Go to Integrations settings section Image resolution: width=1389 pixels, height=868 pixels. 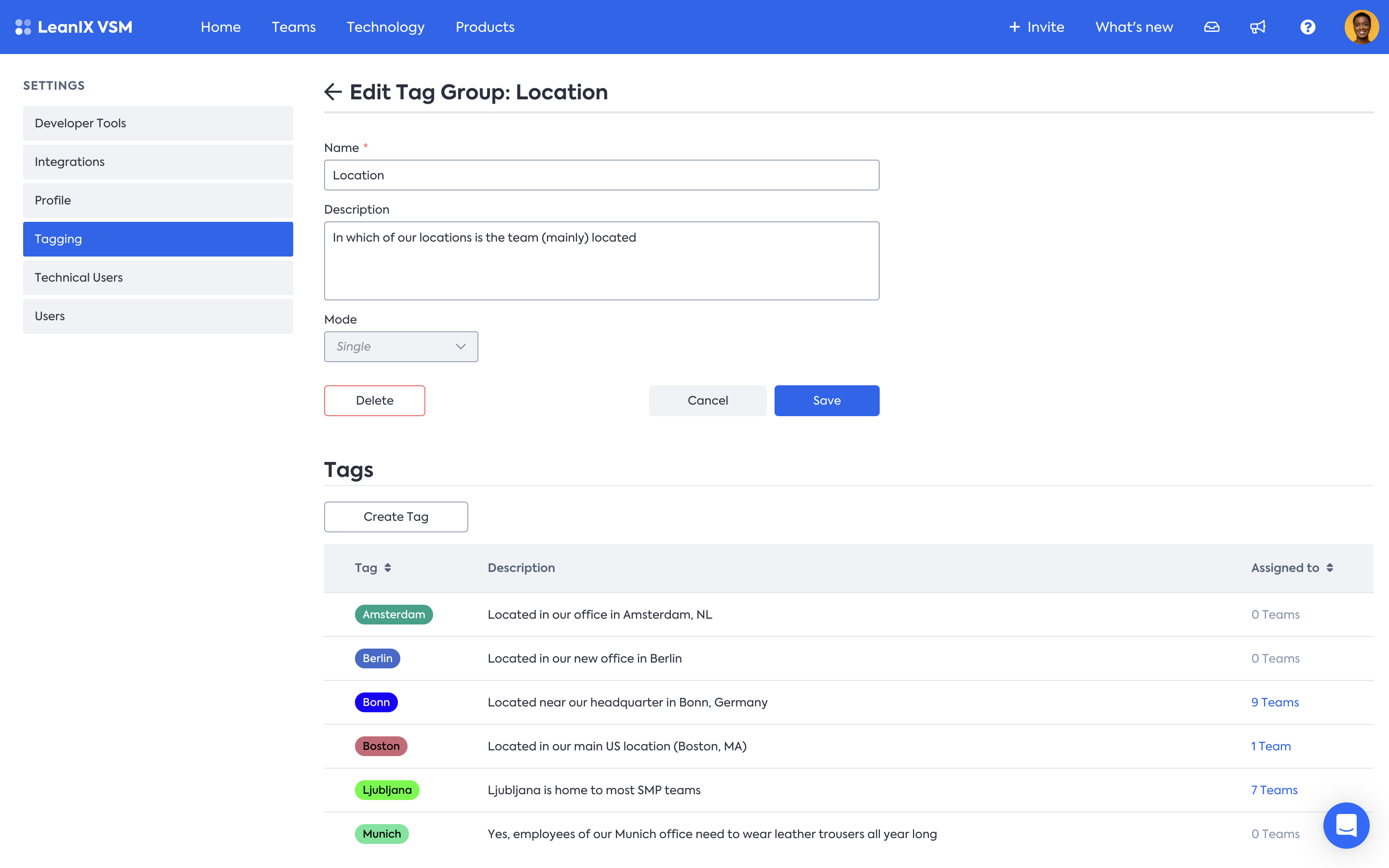tap(158, 162)
